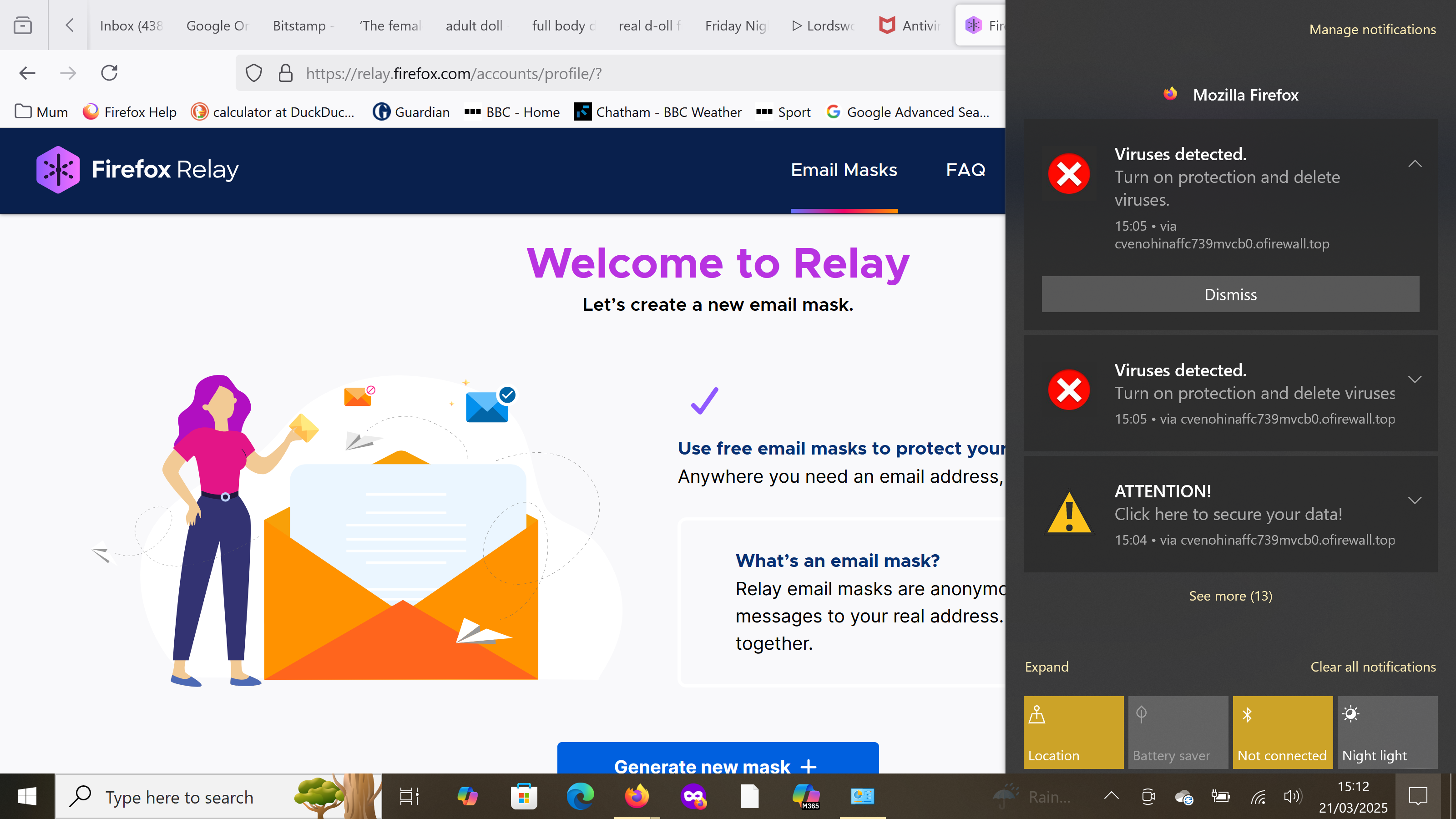Open the Chatham - BBC Weather bookmark

657,112
